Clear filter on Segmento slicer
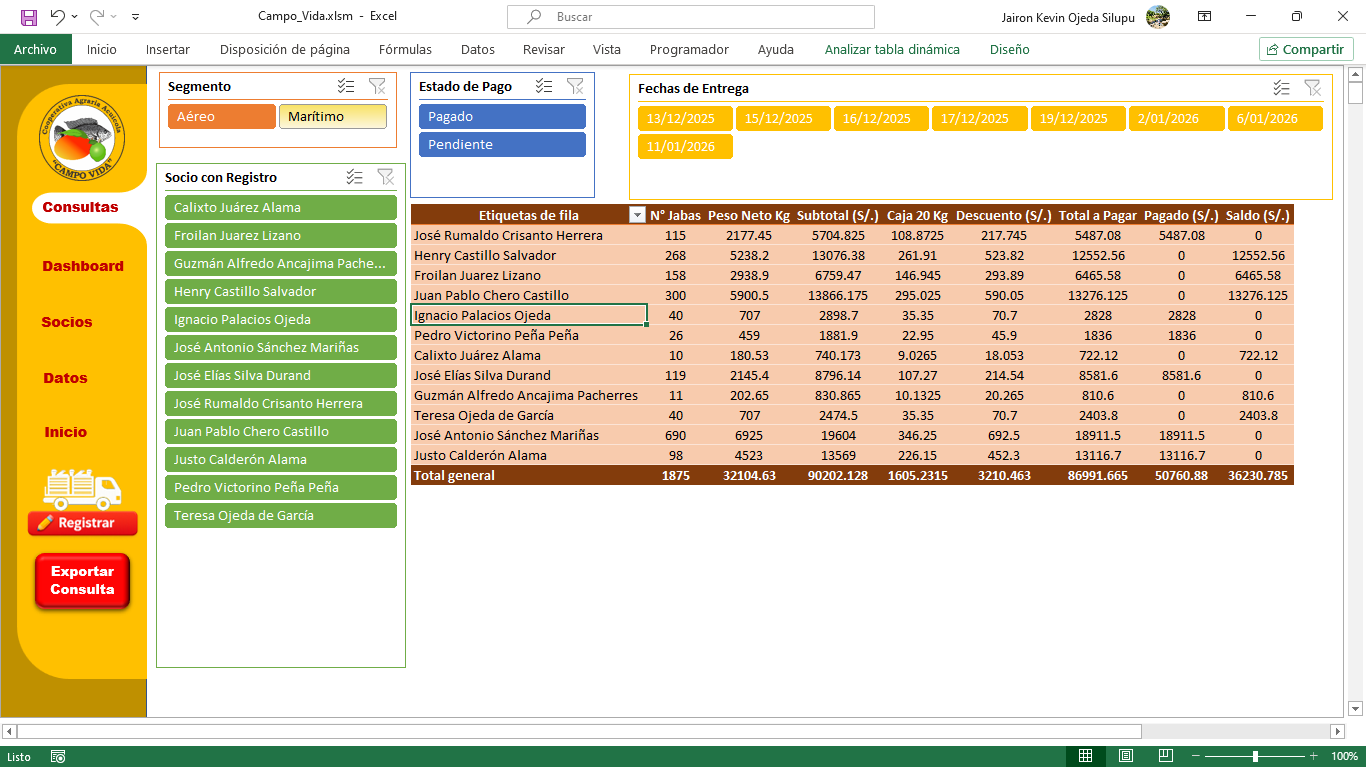The image size is (1366, 768). click(x=377, y=87)
